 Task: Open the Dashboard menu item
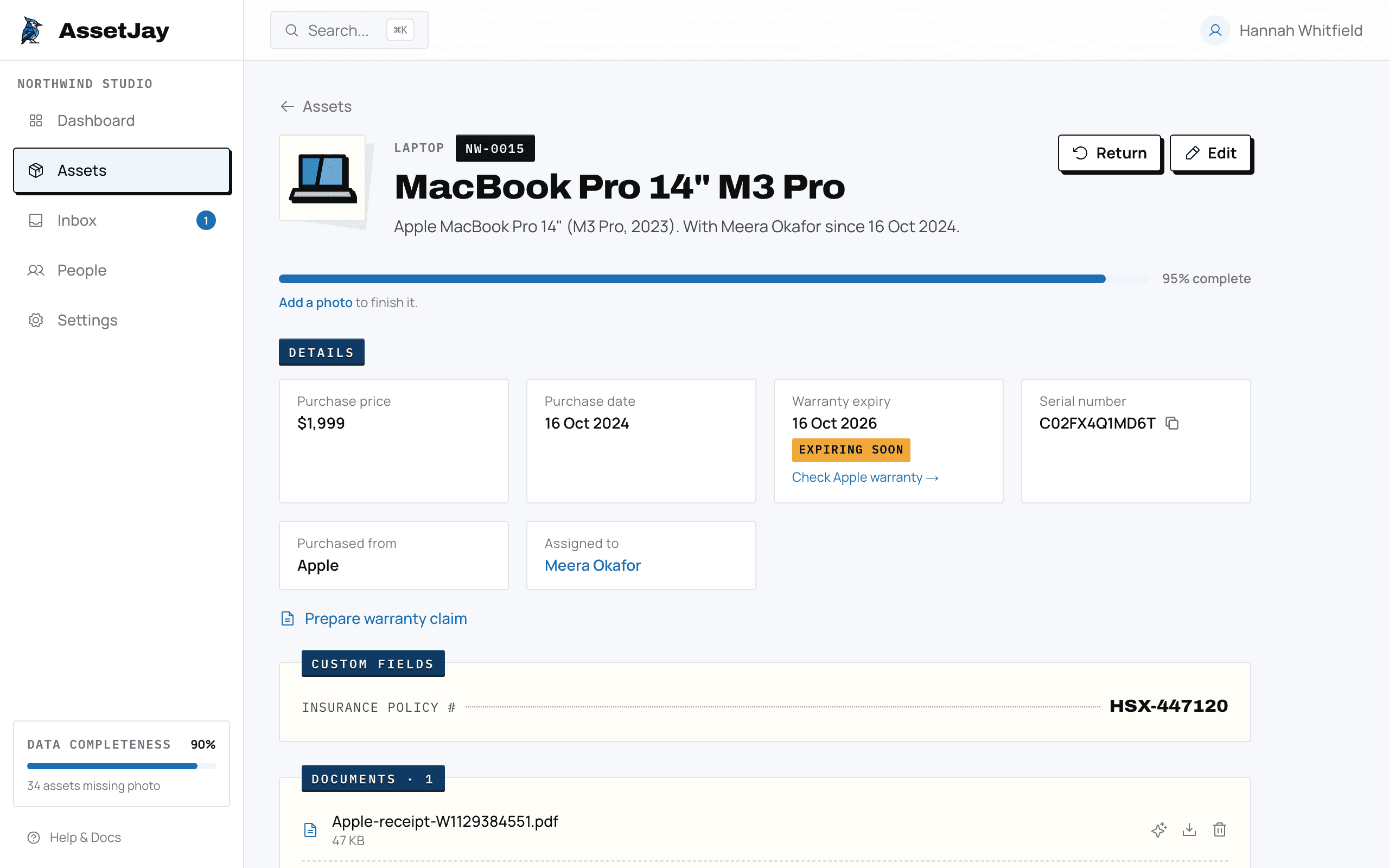point(122,120)
